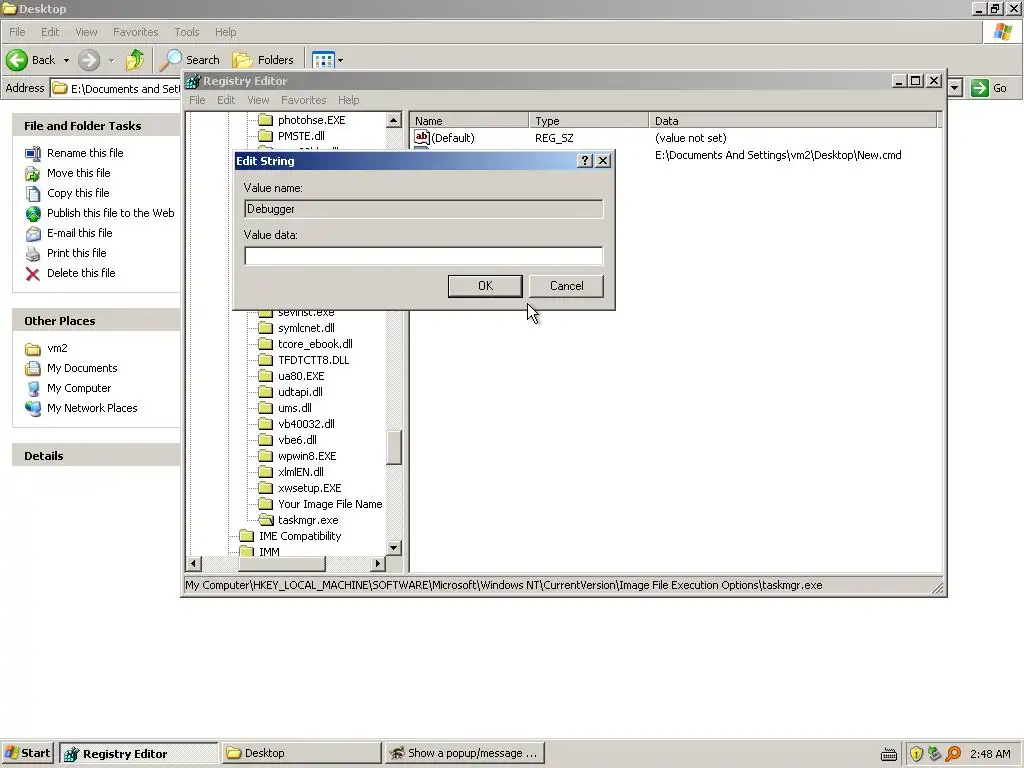
Task: Click the Value name field showing Debugger
Action: click(x=423, y=209)
